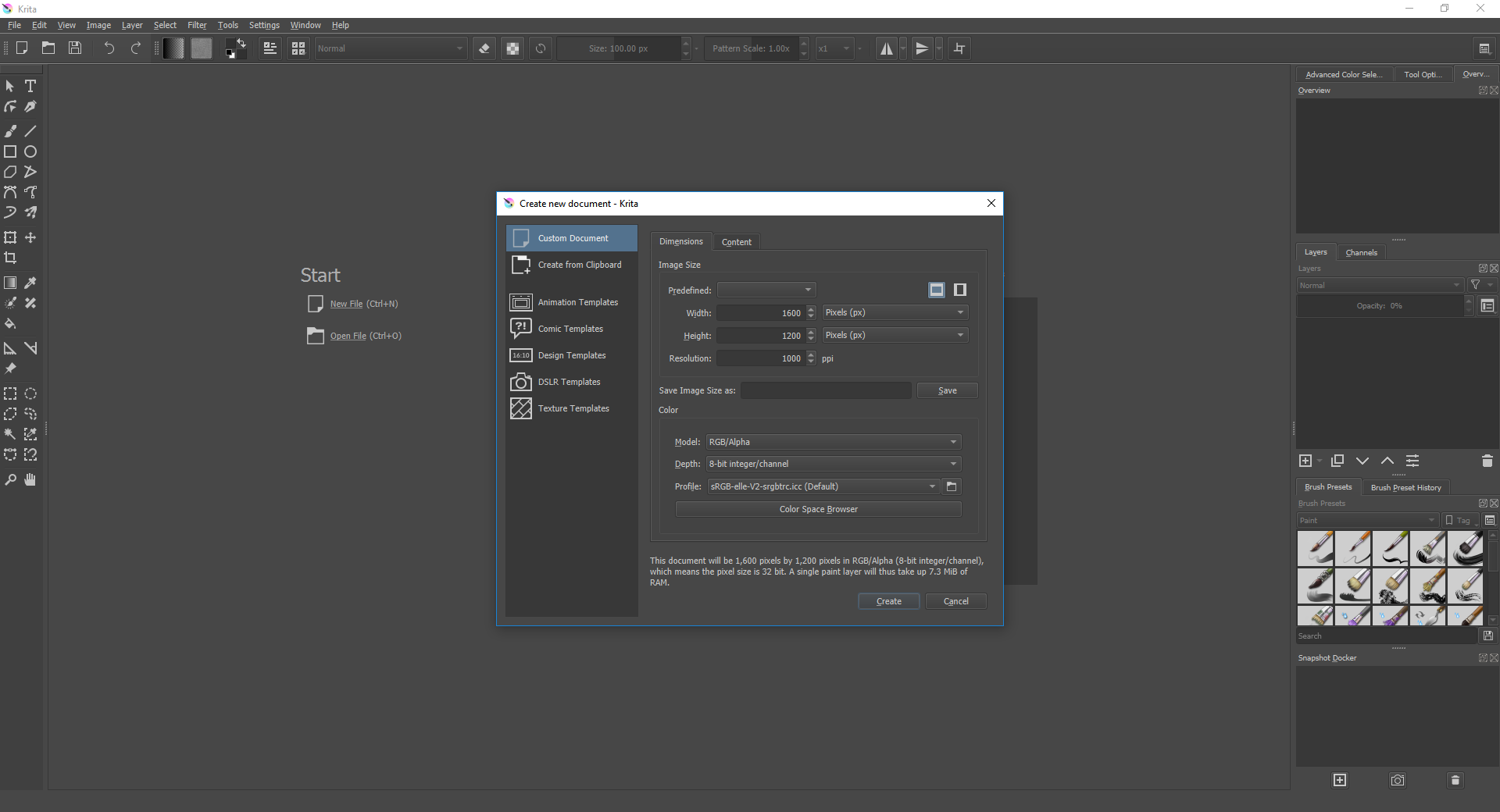Toggle wrap-around mode icon

959,48
